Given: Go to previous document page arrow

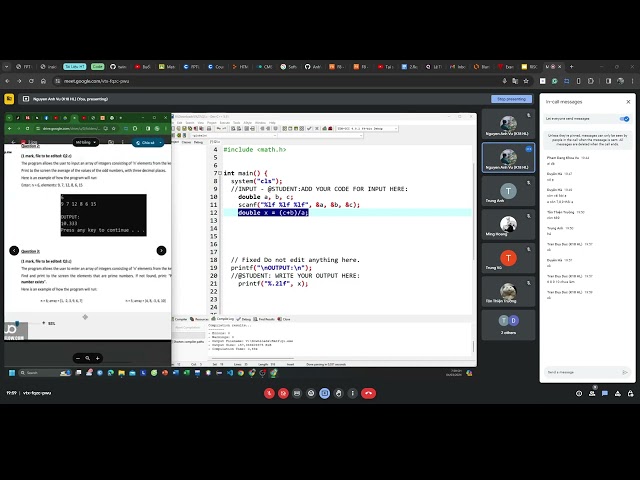Looking at the screenshot, I should pyautogui.click(x=14, y=250).
